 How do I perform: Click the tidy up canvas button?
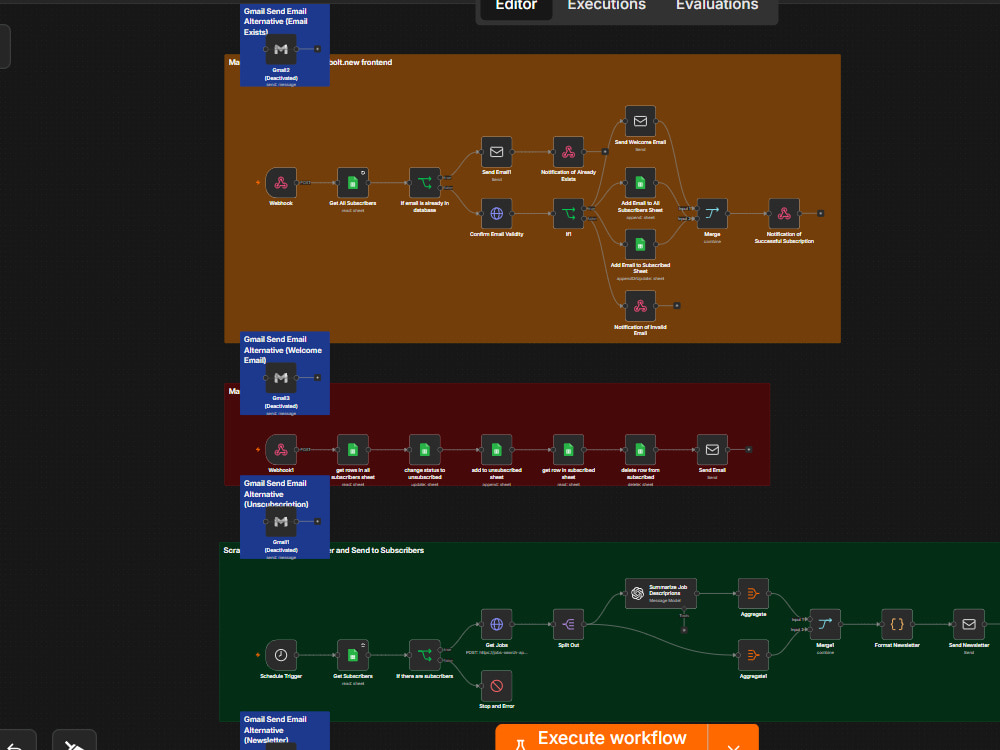74,742
